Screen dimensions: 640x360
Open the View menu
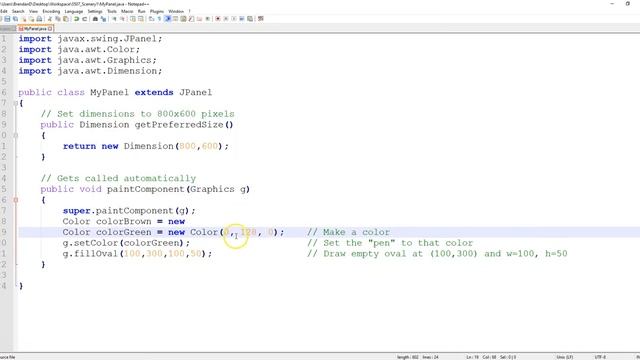point(33,11)
